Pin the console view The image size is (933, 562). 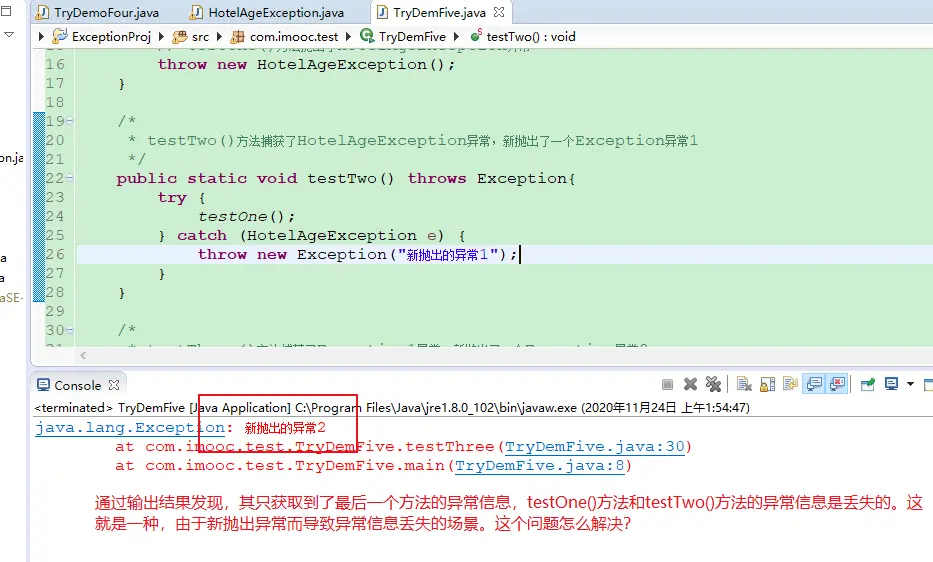868,385
